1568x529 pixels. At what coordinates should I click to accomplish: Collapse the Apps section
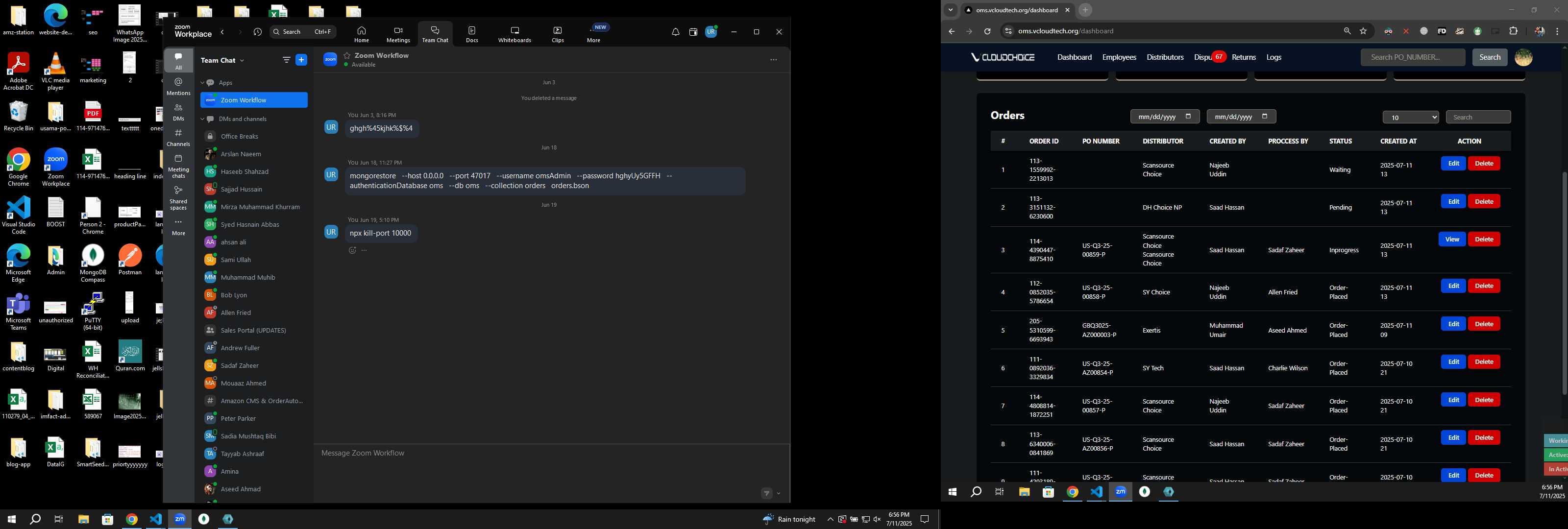click(x=203, y=83)
